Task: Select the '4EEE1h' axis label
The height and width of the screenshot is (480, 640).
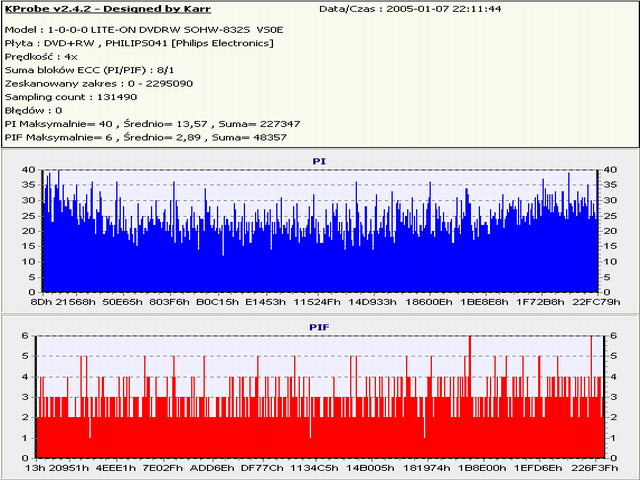Action: coord(116,468)
